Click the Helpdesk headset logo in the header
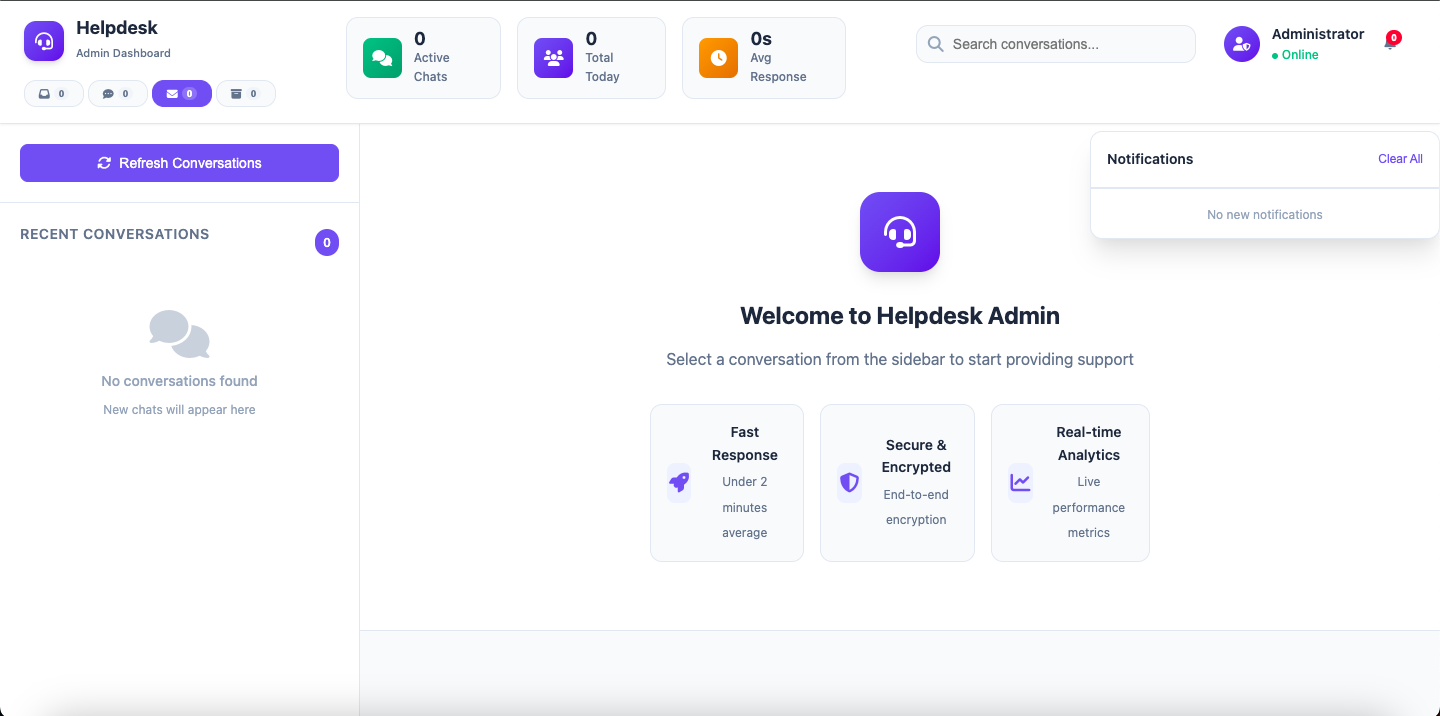1440x716 pixels. pos(44,41)
